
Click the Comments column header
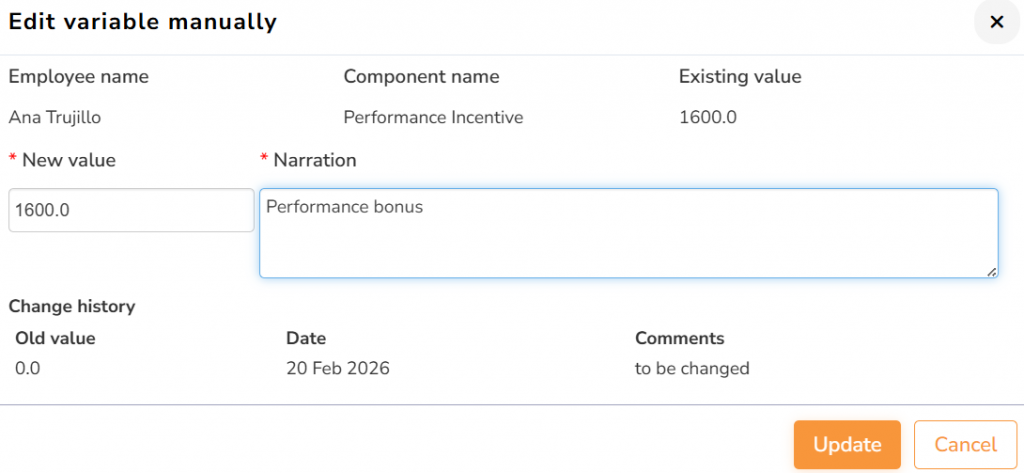pos(680,338)
